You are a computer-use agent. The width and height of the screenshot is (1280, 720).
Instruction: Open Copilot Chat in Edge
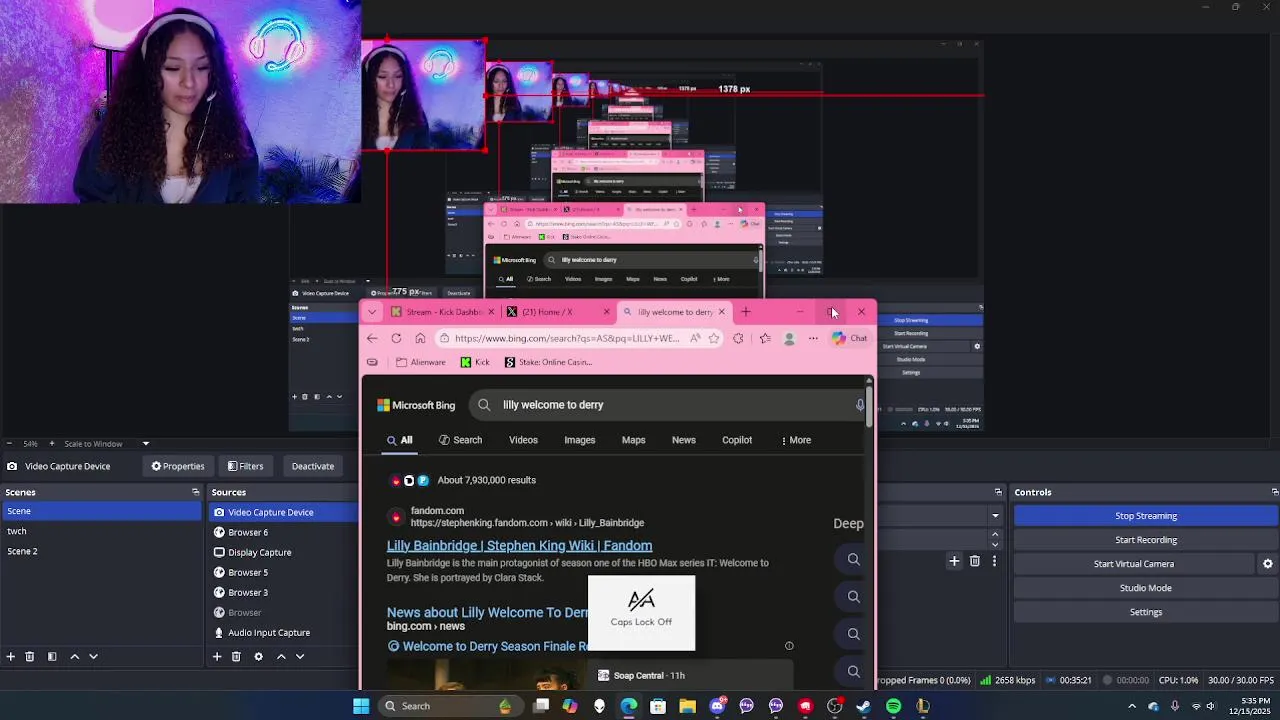point(849,338)
